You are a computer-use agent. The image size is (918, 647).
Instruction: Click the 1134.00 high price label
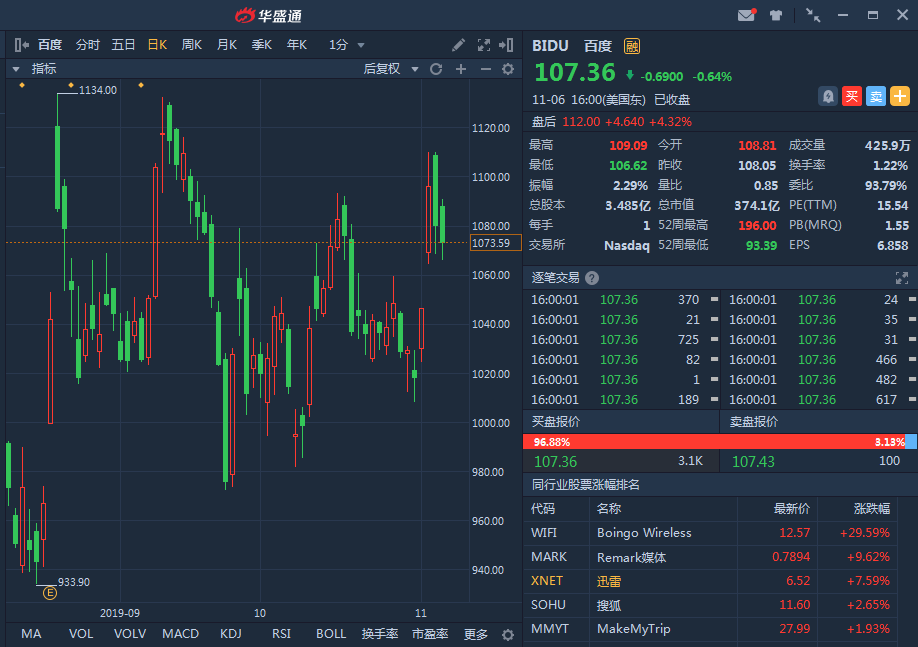[98, 90]
